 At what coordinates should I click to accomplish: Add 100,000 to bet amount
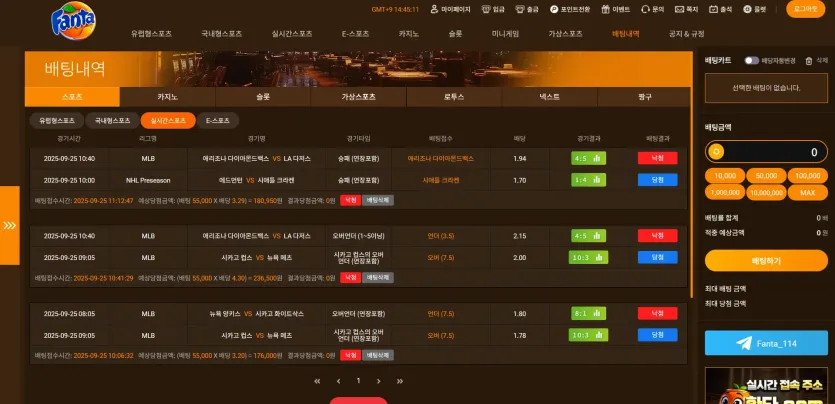pyautogui.click(x=808, y=176)
